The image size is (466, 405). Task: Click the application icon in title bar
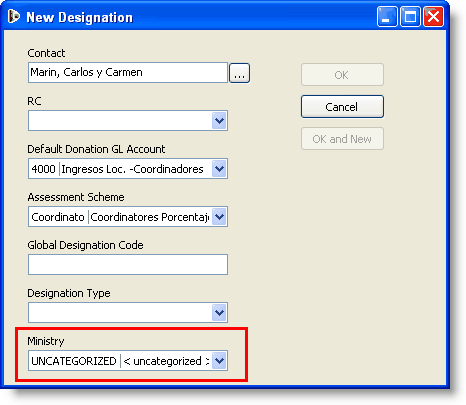pyautogui.click(x=13, y=16)
